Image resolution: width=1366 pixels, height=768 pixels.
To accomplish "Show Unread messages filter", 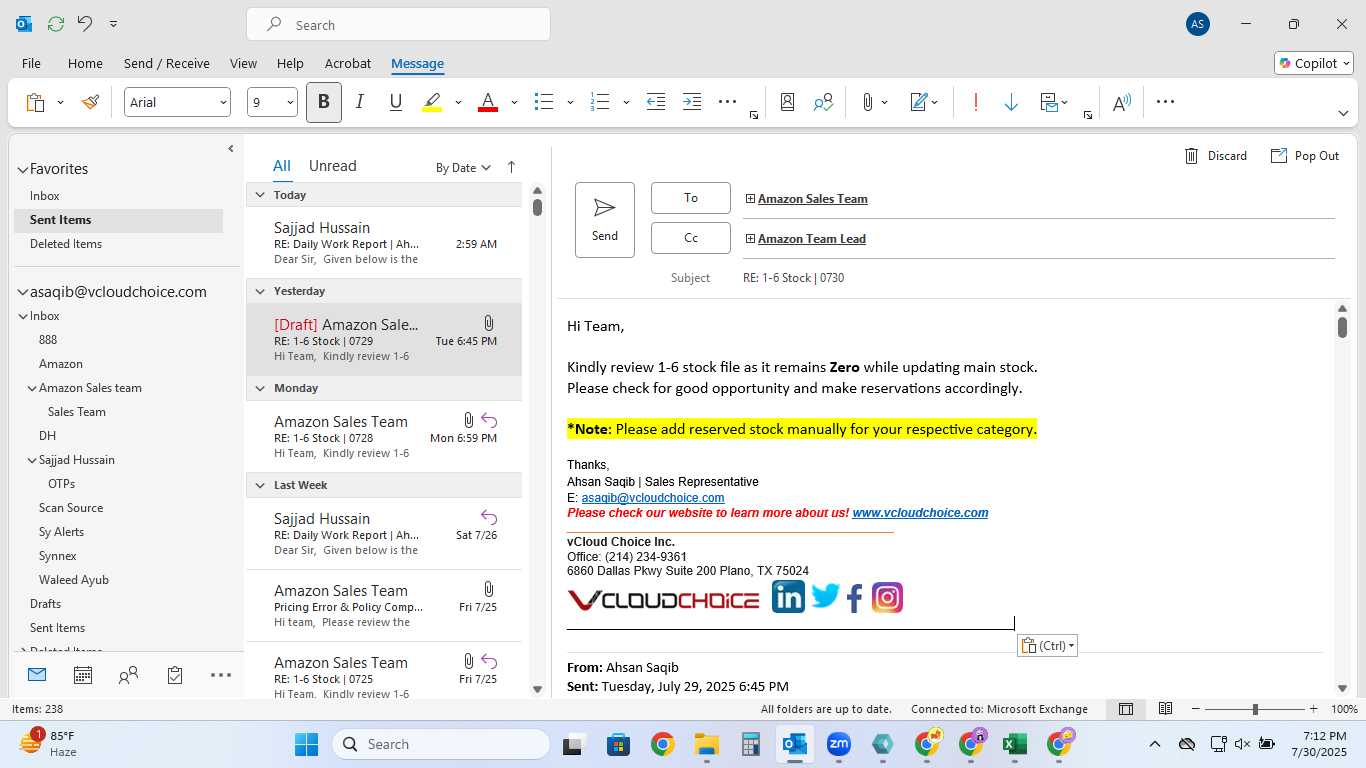I will click(332, 166).
